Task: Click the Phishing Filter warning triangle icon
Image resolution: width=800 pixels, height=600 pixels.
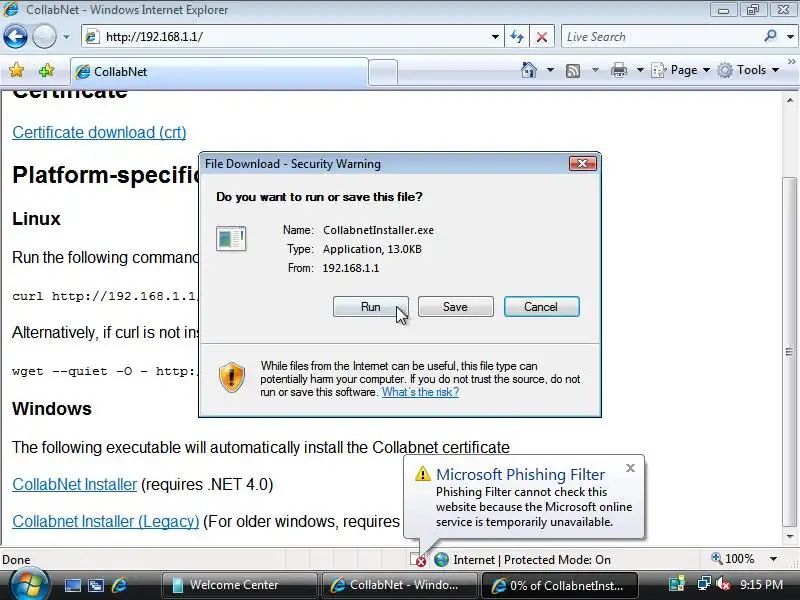Action: 422,474
